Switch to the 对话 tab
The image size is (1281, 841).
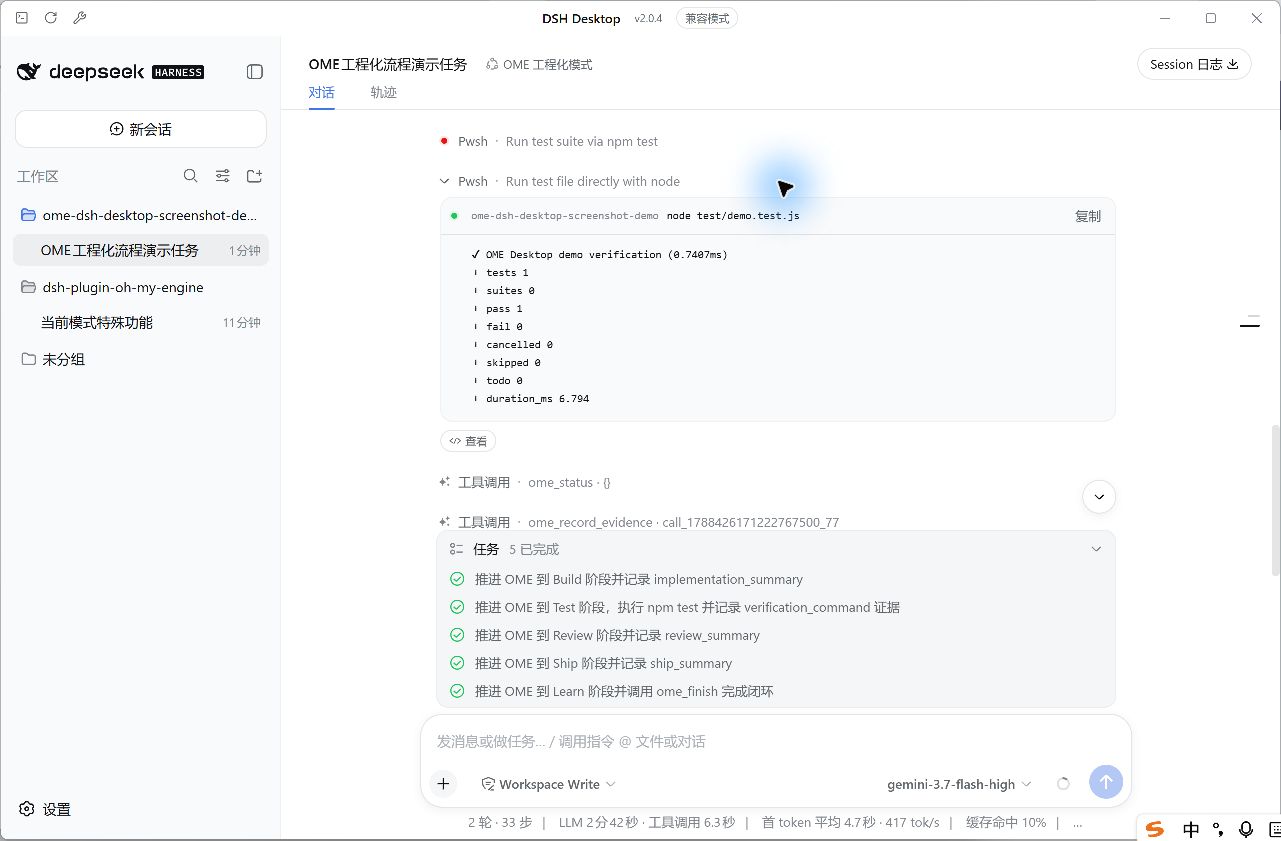point(321,92)
